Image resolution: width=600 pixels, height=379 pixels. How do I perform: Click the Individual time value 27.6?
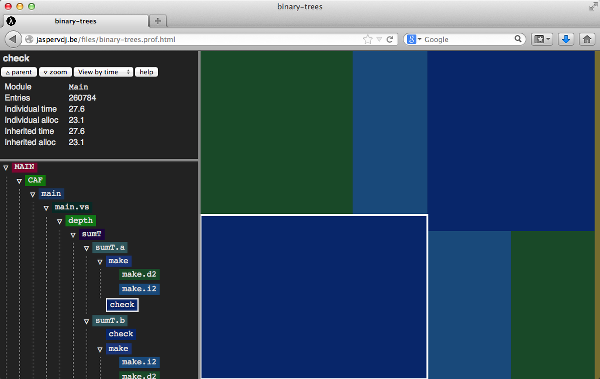click(x=77, y=109)
